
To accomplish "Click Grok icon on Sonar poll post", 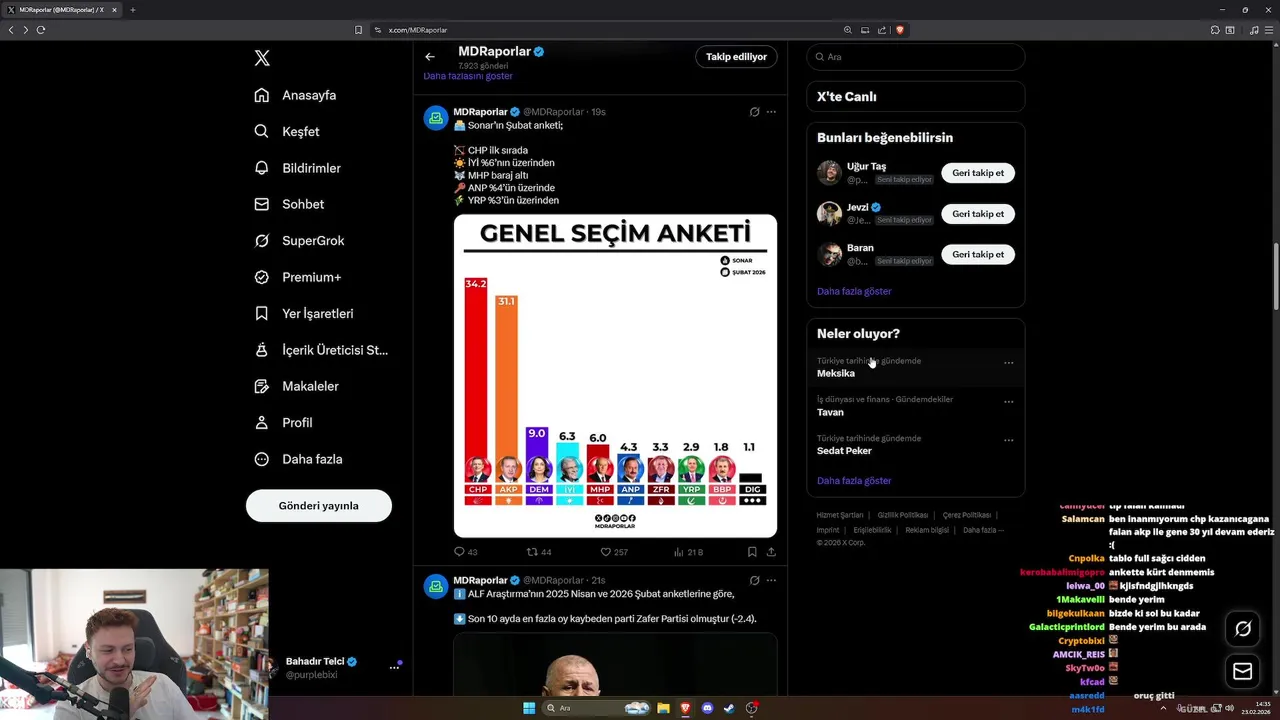I will click(754, 112).
